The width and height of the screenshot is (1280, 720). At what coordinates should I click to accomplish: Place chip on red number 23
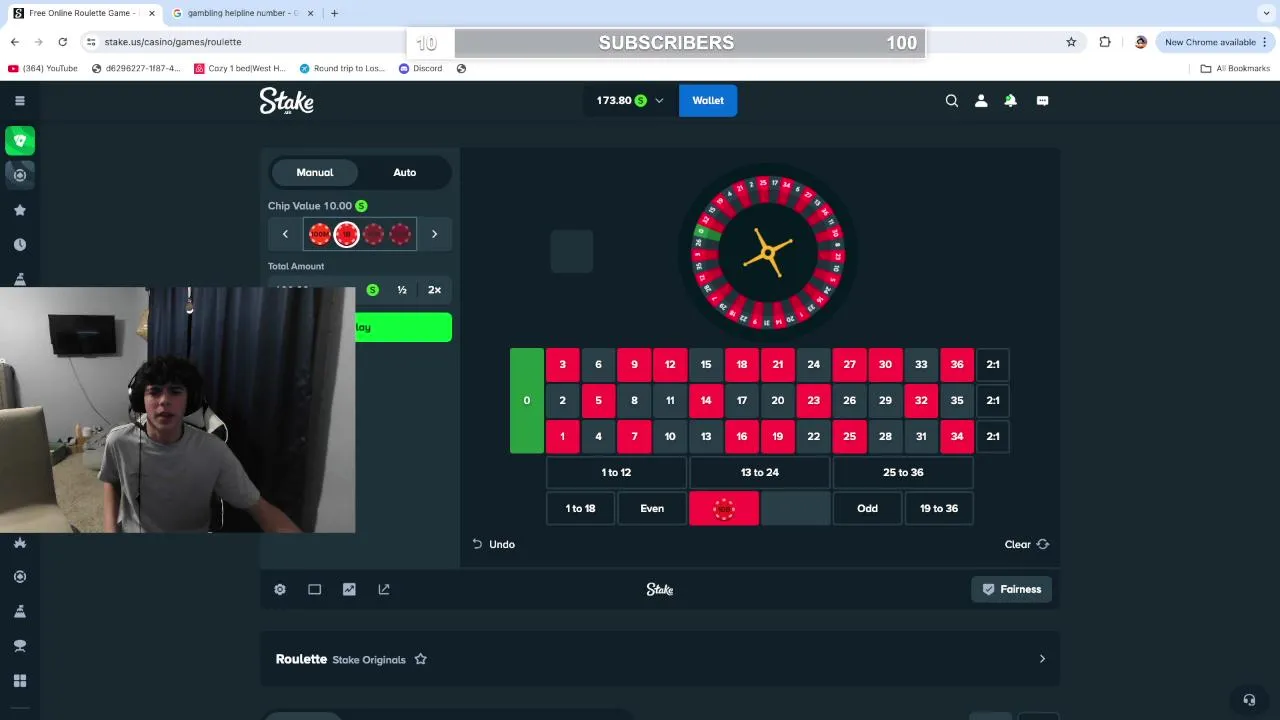coord(813,400)
